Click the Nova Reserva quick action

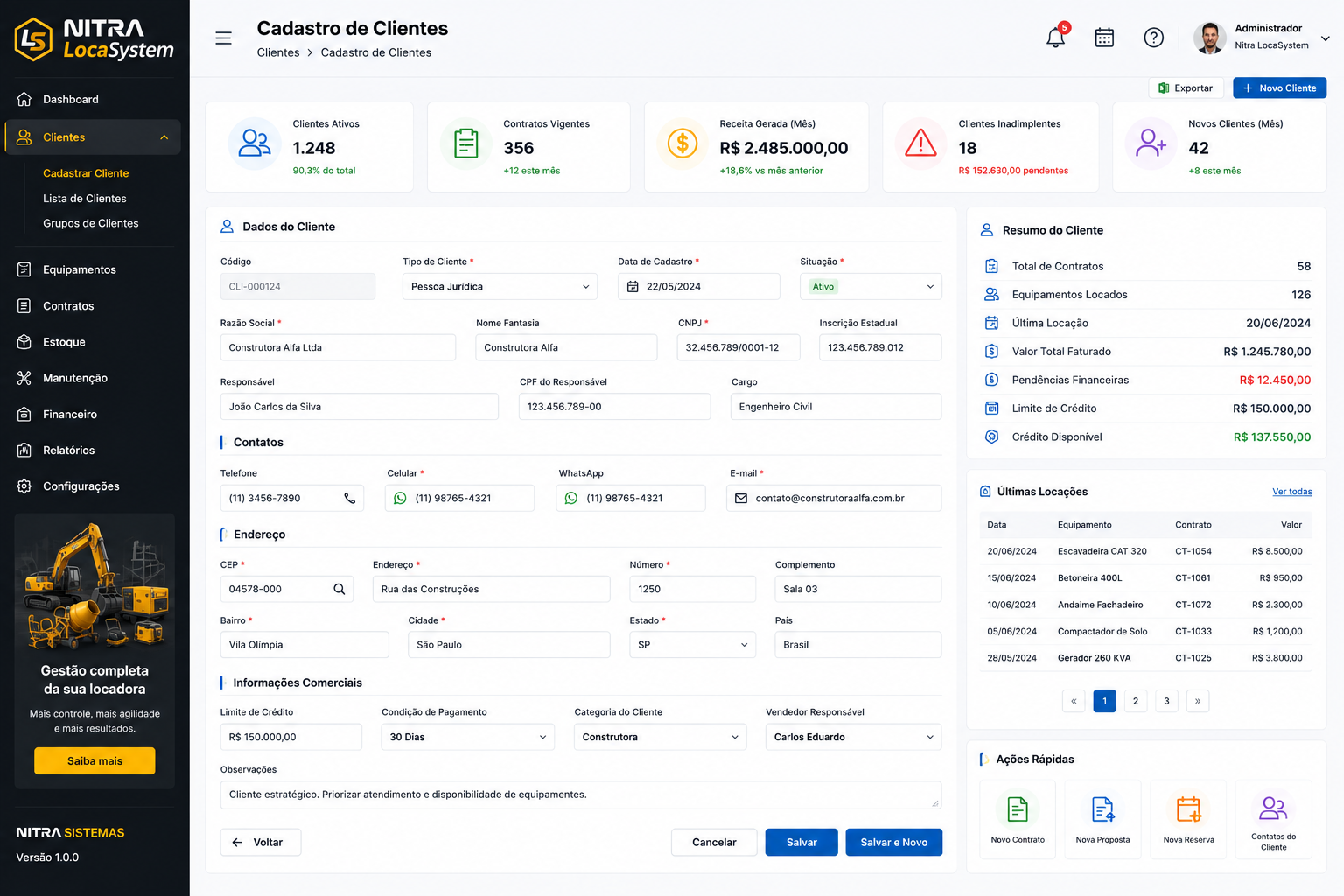pos(1188,817)
